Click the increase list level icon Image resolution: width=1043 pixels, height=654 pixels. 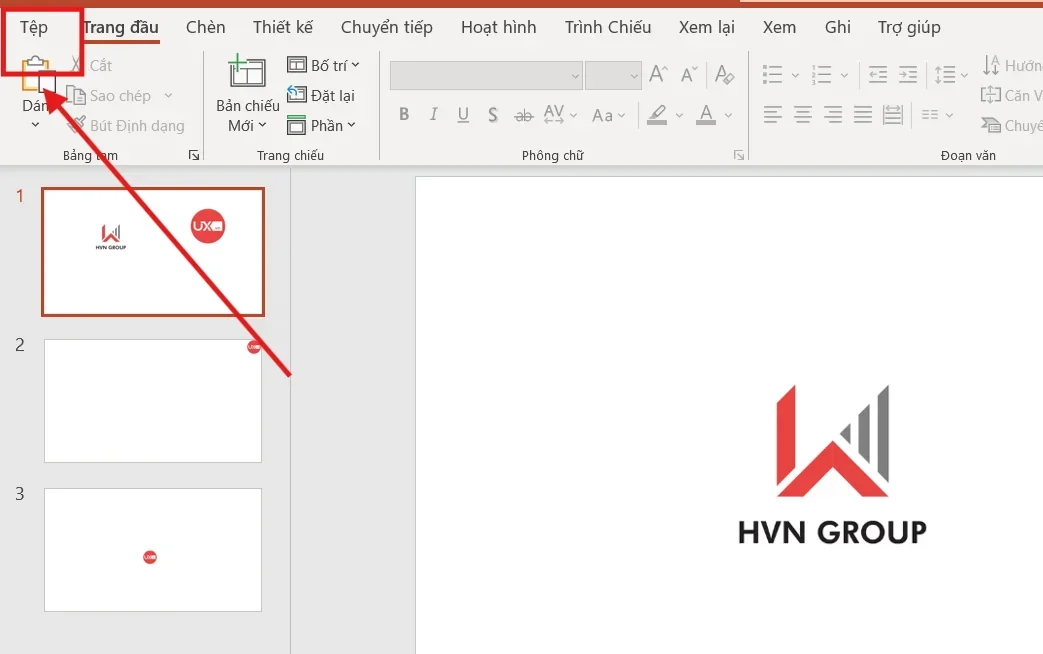[x=907, y=74]
